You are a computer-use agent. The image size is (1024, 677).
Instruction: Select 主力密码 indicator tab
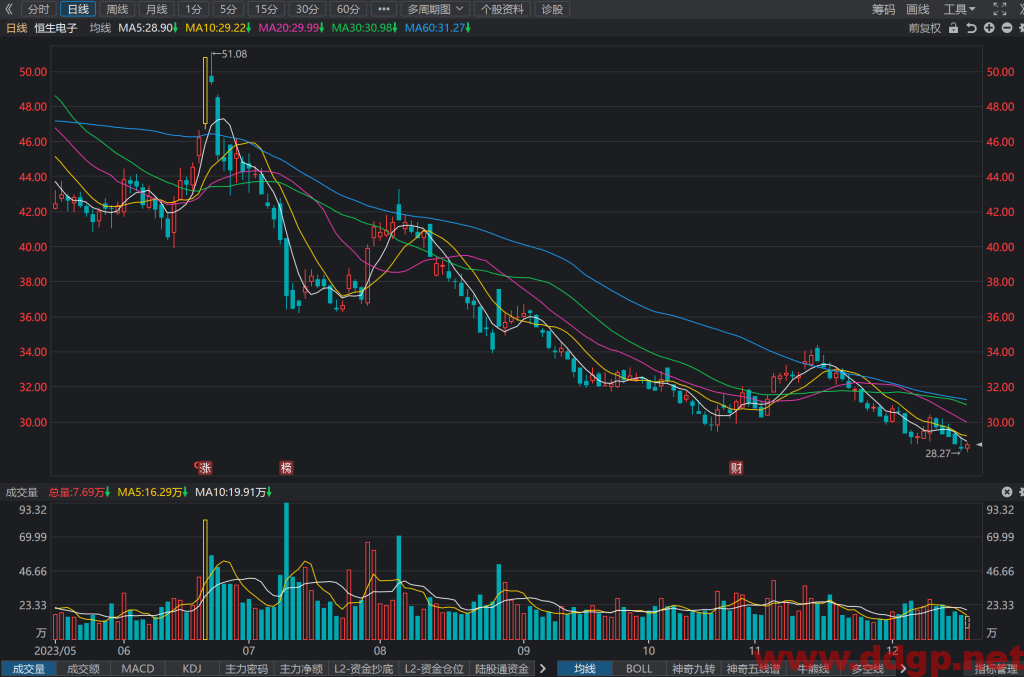[x=246, y=669]
